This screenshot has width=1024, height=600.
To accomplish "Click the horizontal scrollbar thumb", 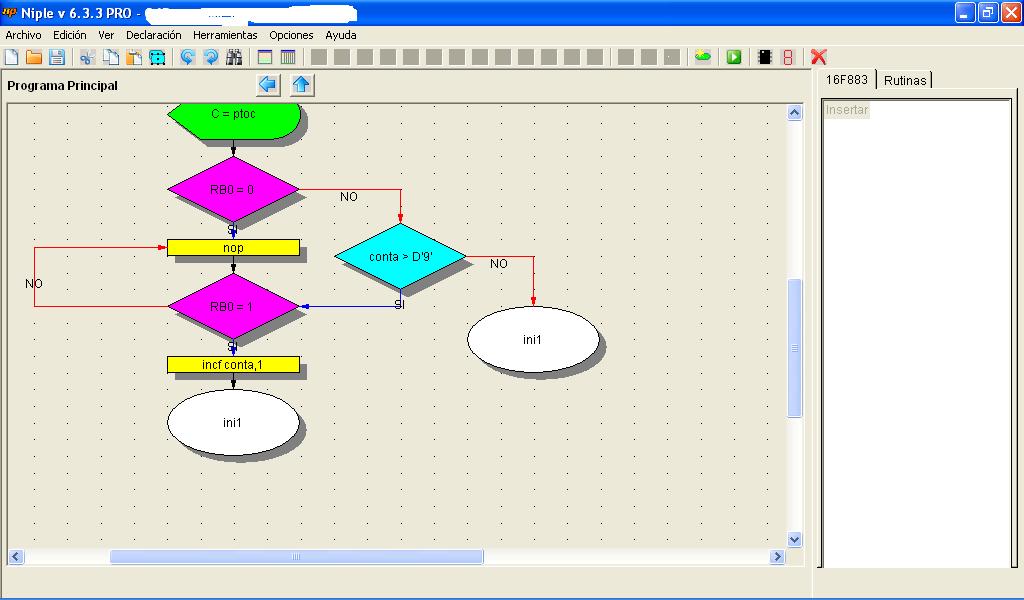I will pos(296,556).
